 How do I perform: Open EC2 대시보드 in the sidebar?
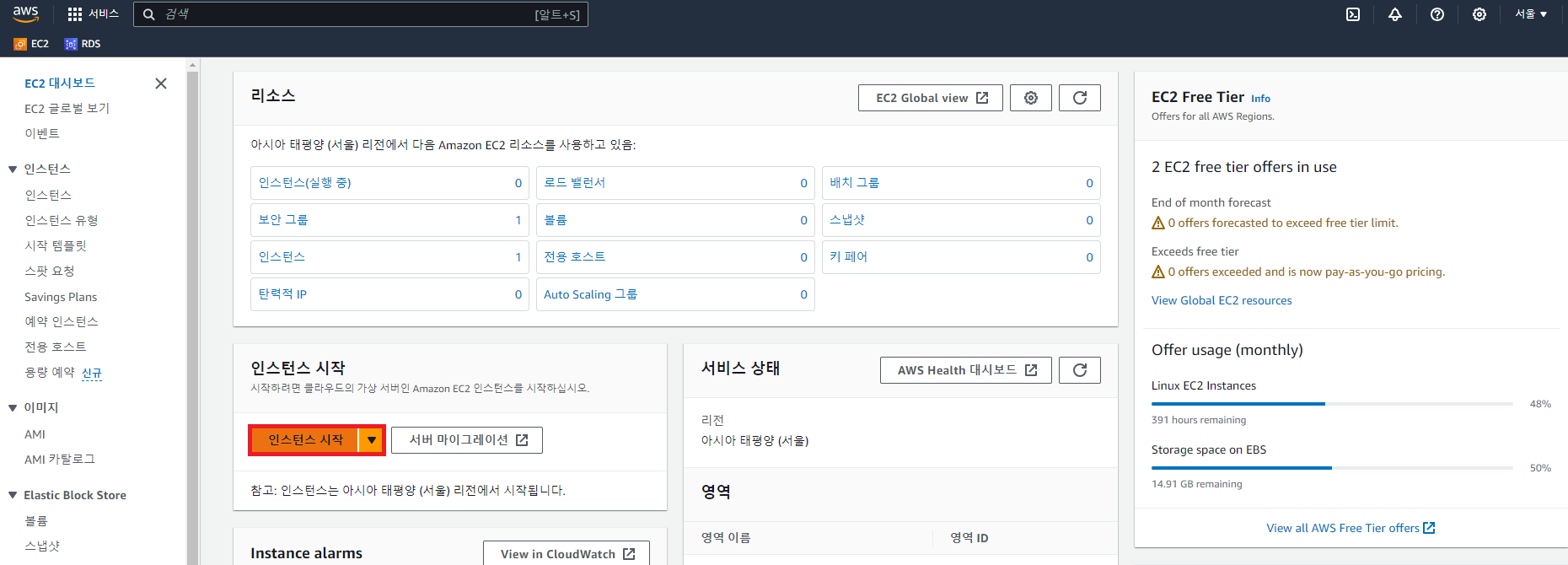coord(60,83)
